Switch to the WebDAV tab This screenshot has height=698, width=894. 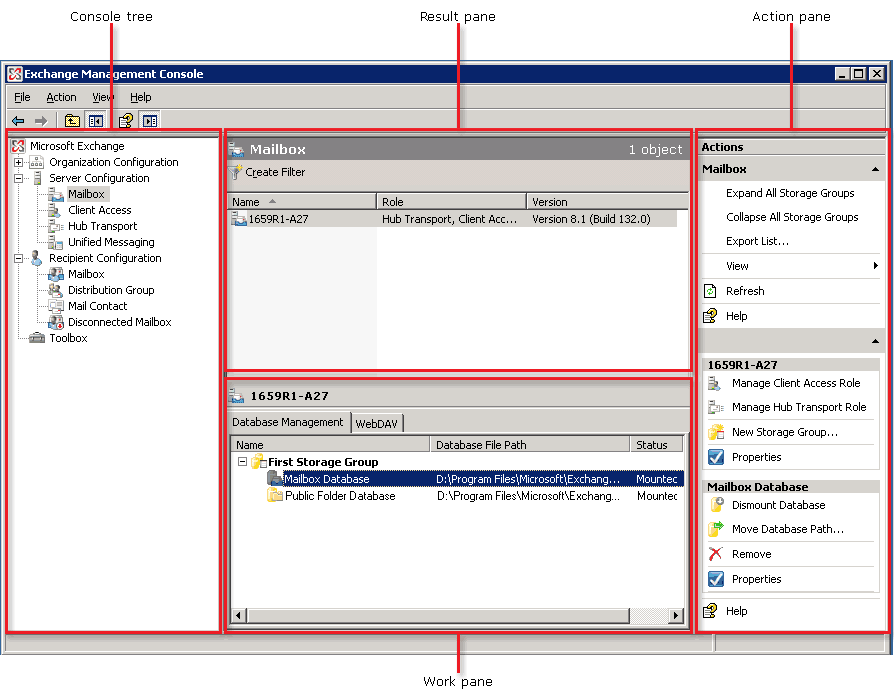point(377,423)
